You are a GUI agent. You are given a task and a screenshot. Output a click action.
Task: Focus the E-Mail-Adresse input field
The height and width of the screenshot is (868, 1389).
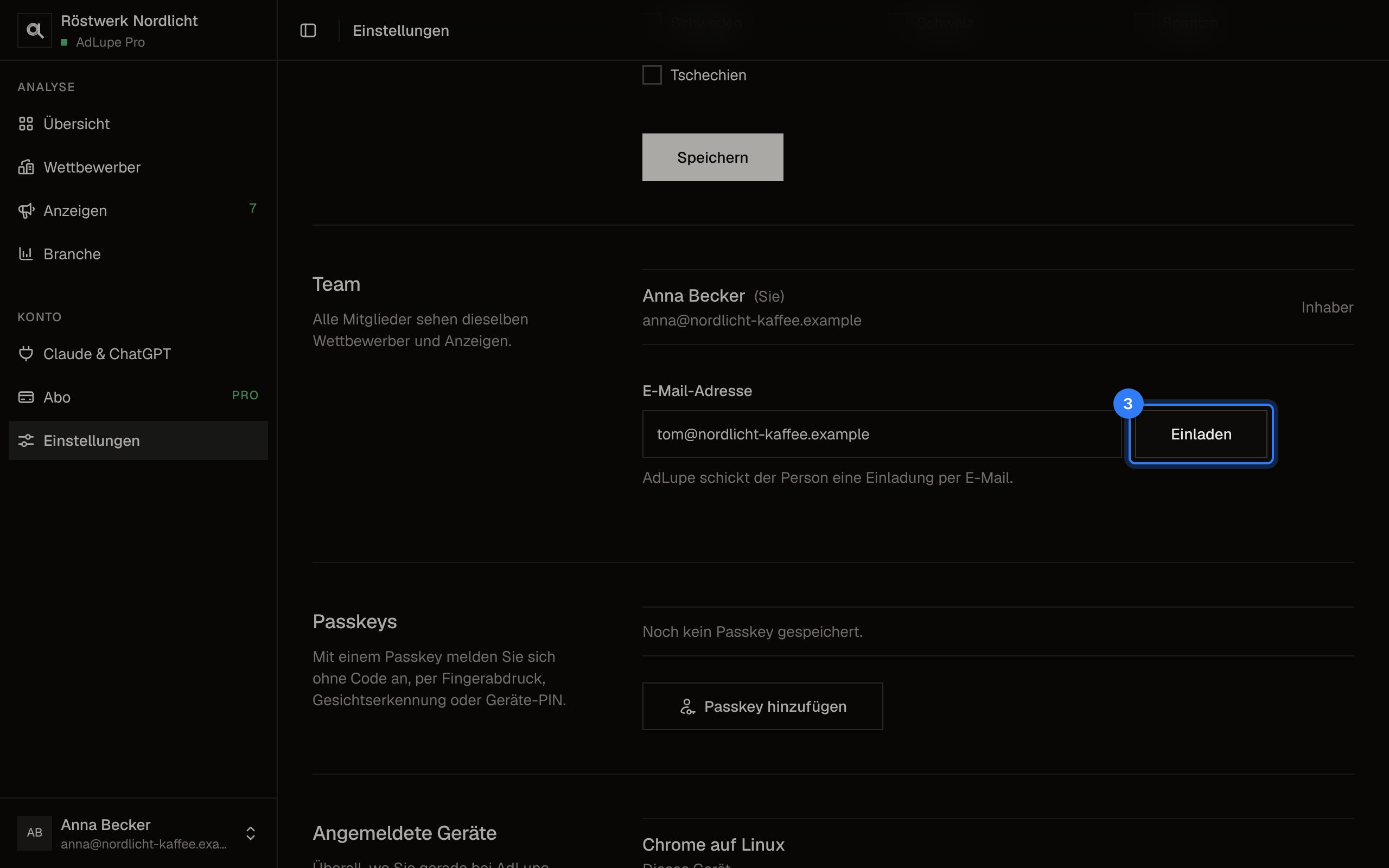882,434
